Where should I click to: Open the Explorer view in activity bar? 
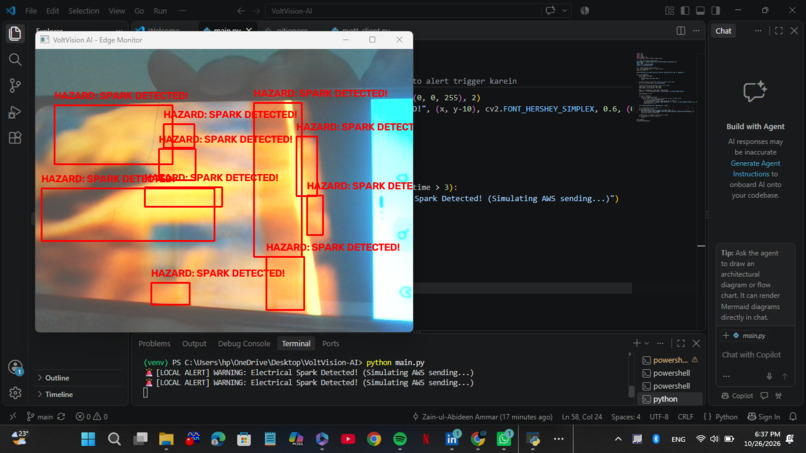click(x=15, y=34)
